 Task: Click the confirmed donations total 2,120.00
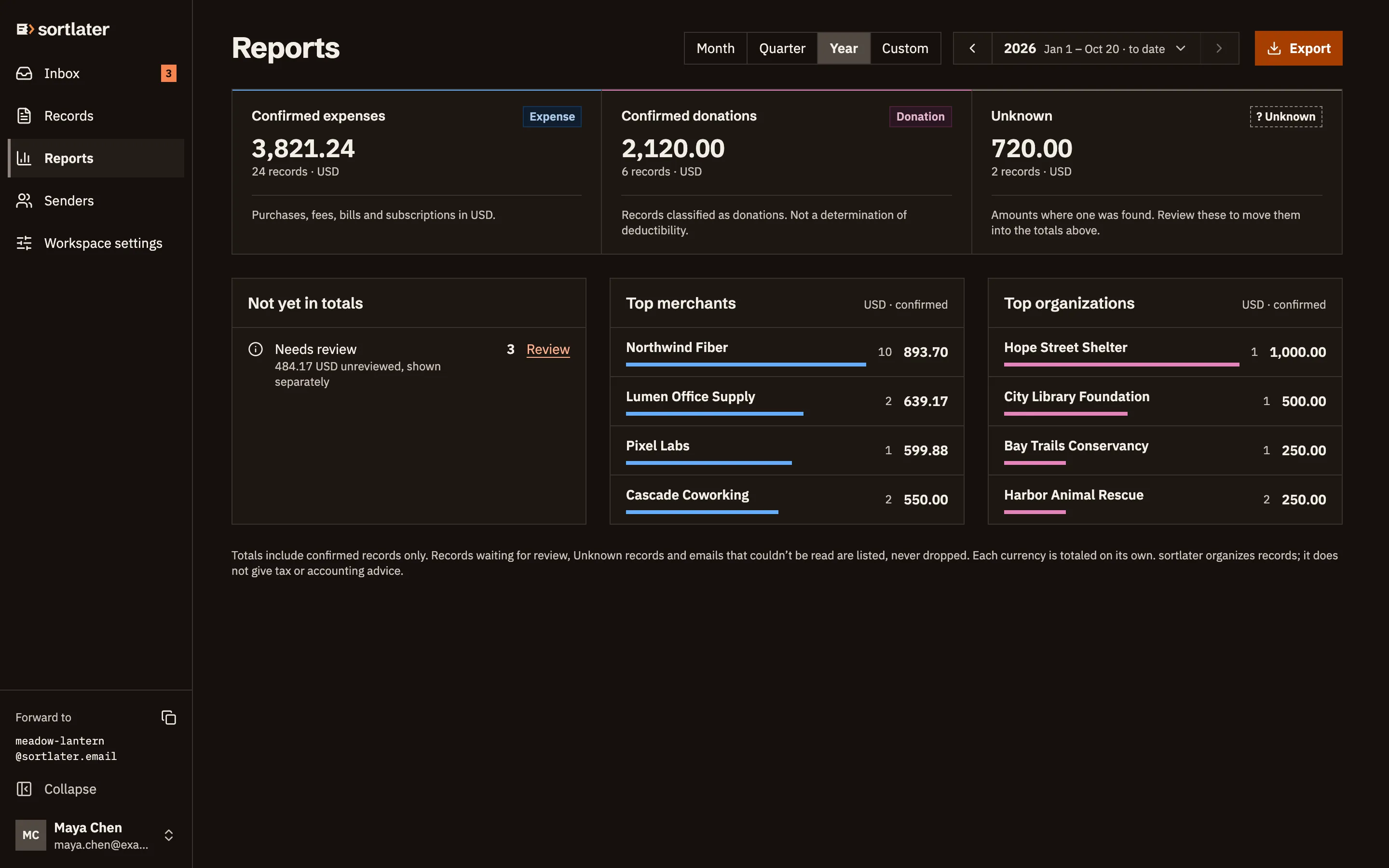pos(673,149)
